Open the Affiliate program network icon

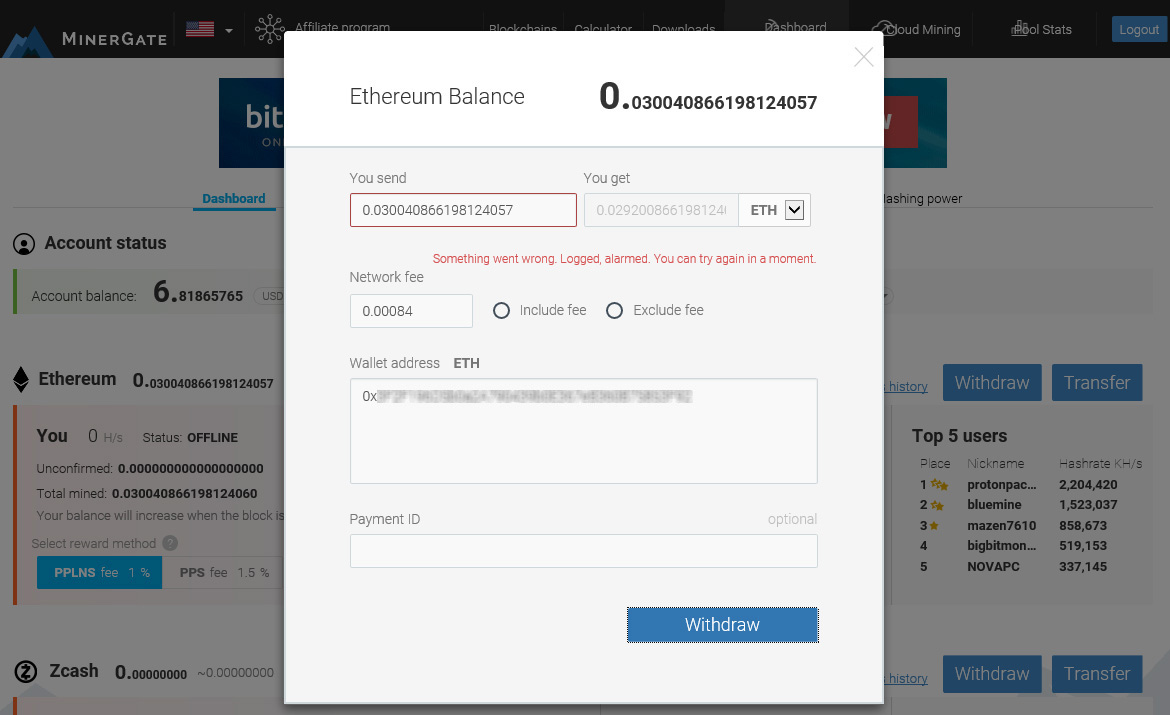click(269, 29)
